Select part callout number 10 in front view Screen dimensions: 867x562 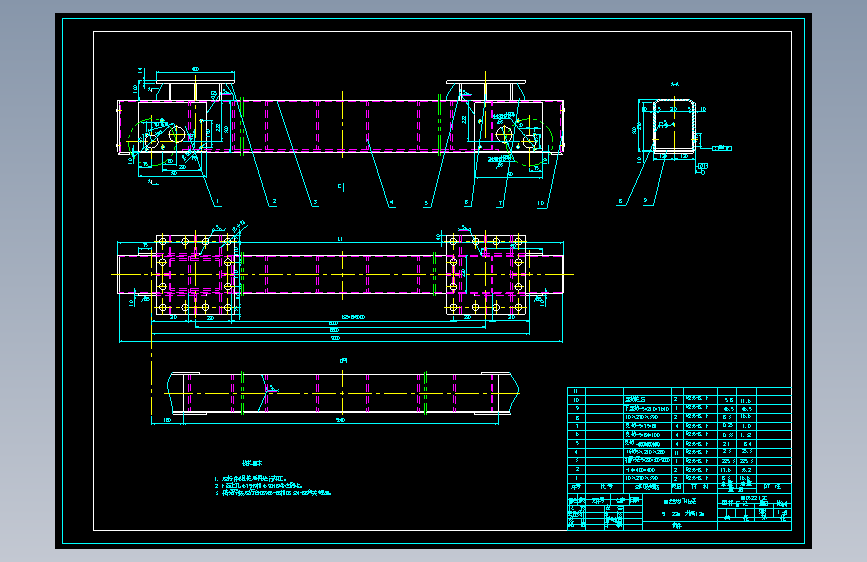540,203
